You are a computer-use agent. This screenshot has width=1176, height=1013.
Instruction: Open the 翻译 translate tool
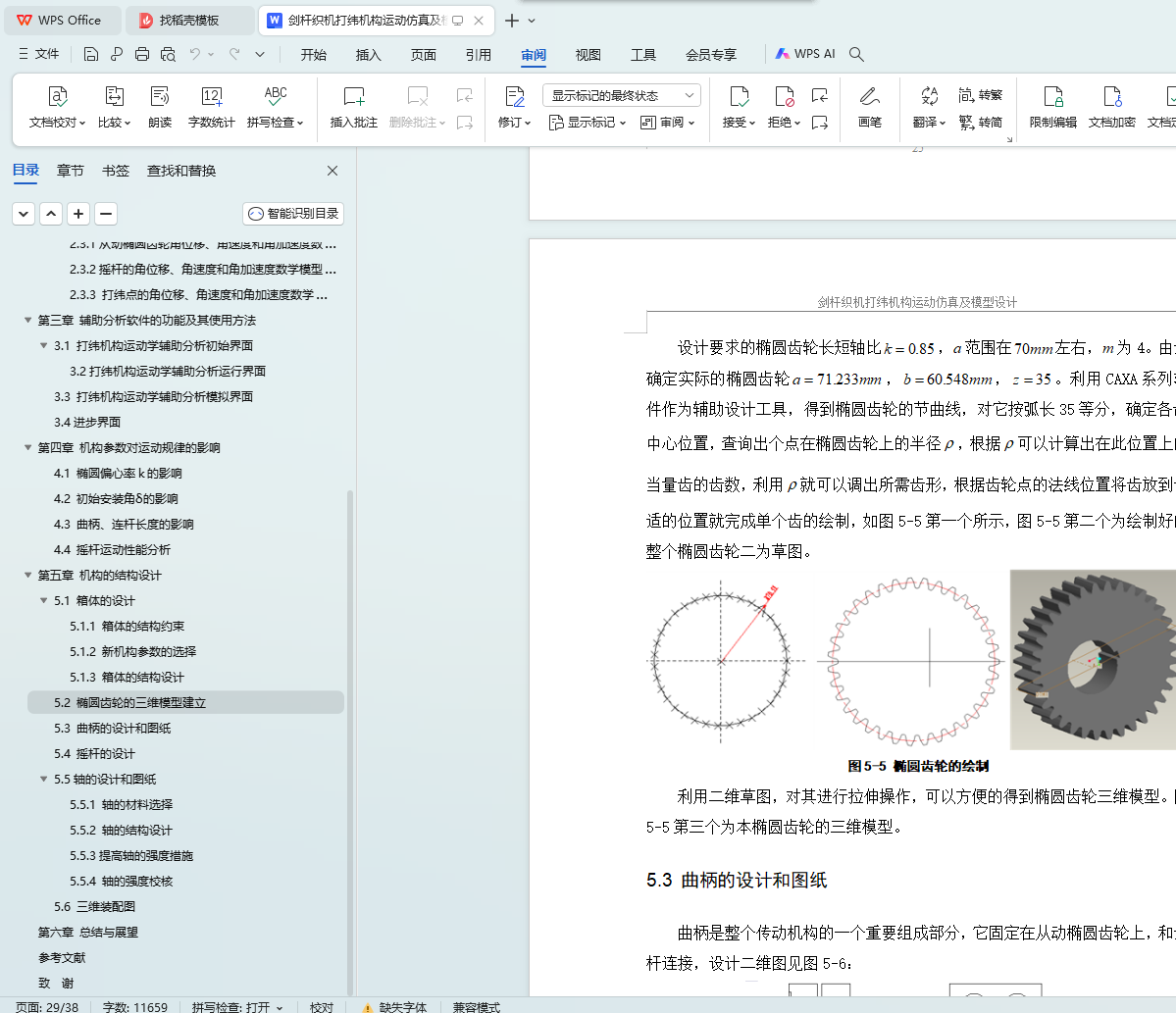click(929, 107)
